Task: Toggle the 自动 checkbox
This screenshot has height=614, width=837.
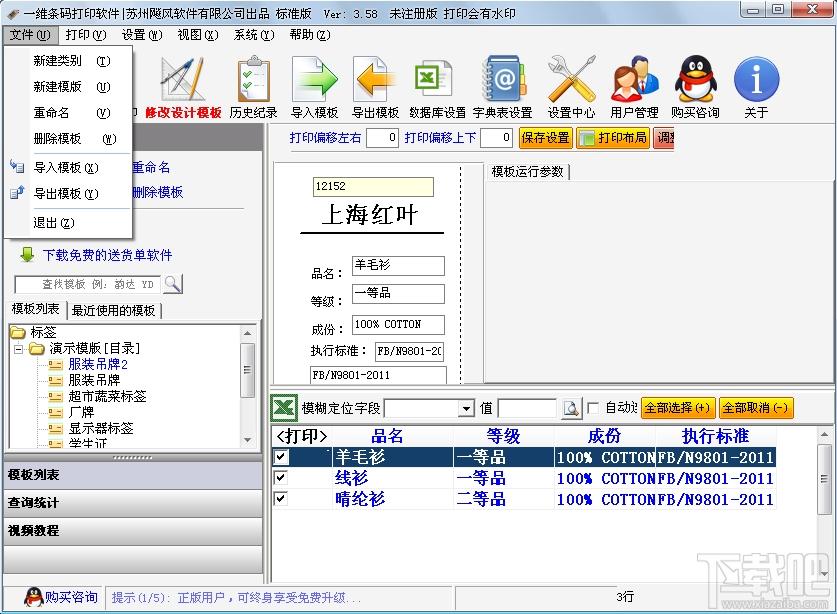Action: (593, 408)
